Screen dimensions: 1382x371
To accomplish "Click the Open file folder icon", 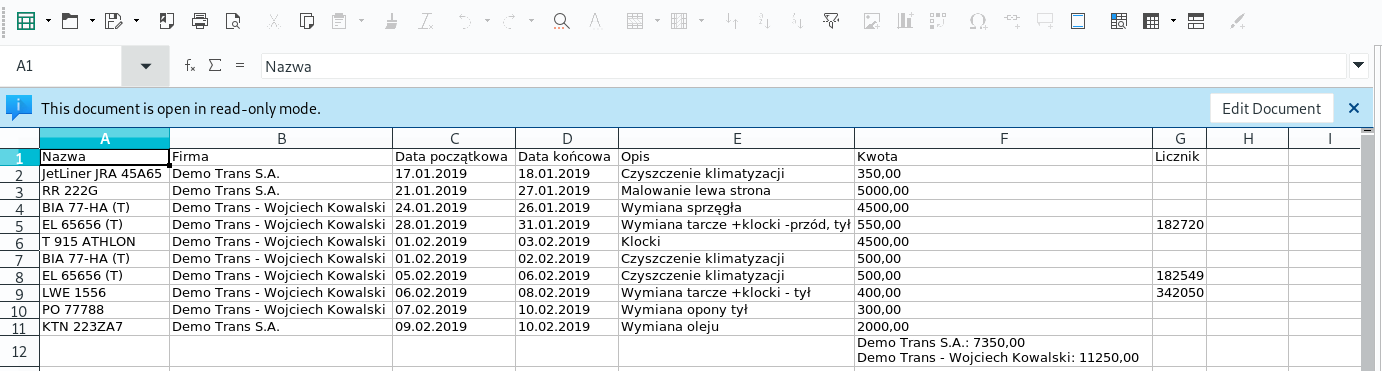I will point(70,20).
